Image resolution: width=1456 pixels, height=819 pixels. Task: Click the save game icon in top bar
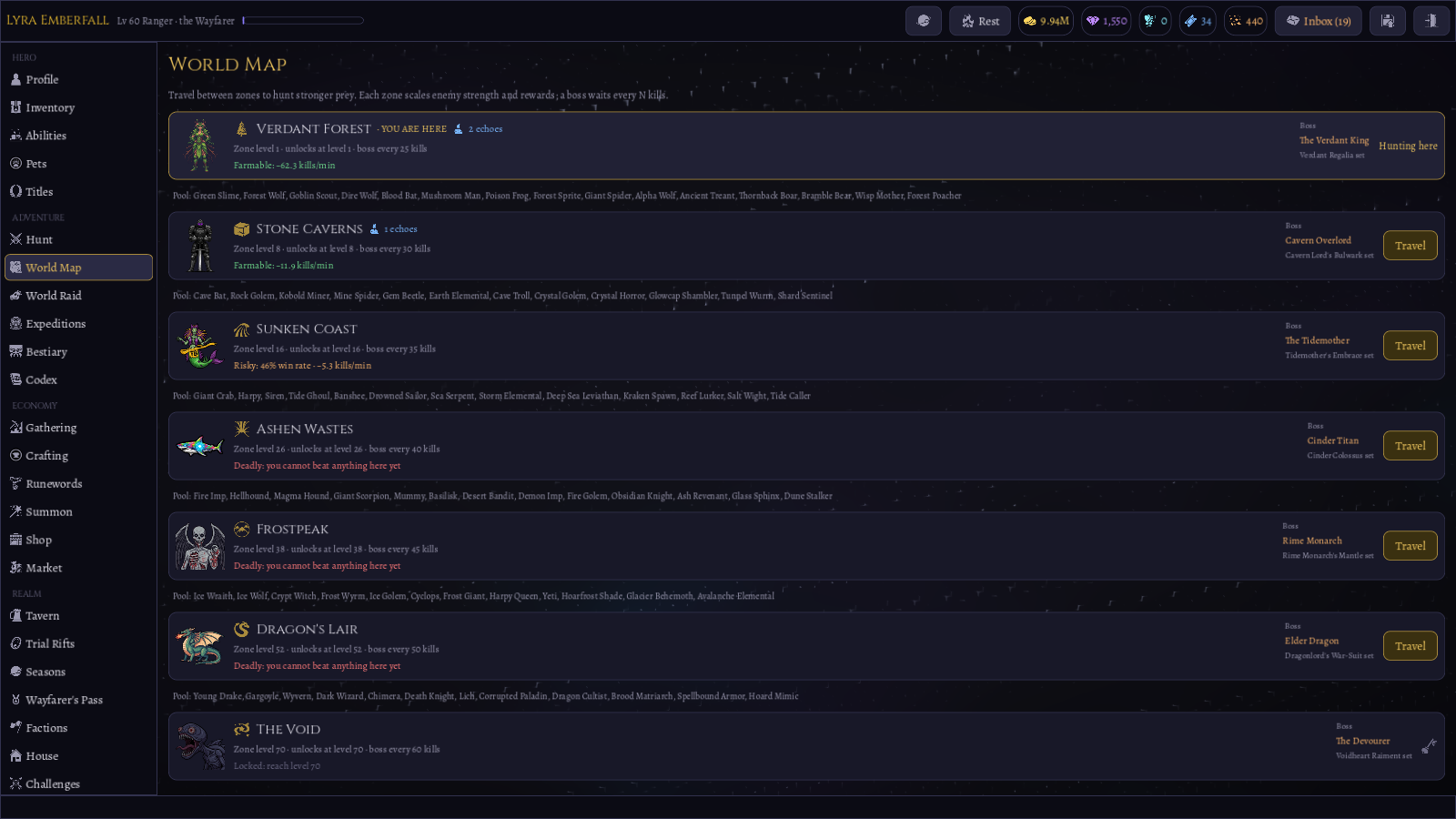[x=1388, y=21]
